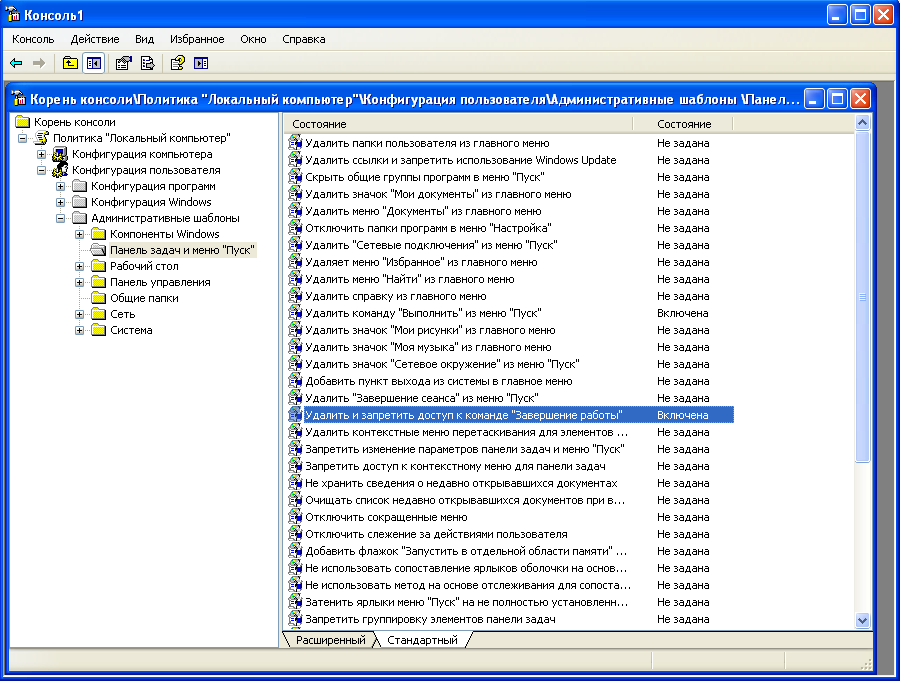
Task: Select Добавить пункт выхода из системы
Action: tap(439, 381)
